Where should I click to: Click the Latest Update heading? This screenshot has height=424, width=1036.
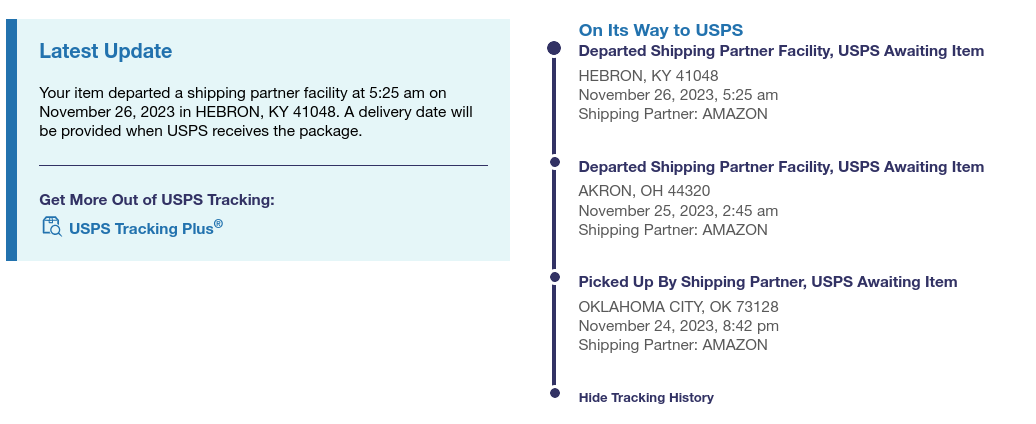coord(105,51)
